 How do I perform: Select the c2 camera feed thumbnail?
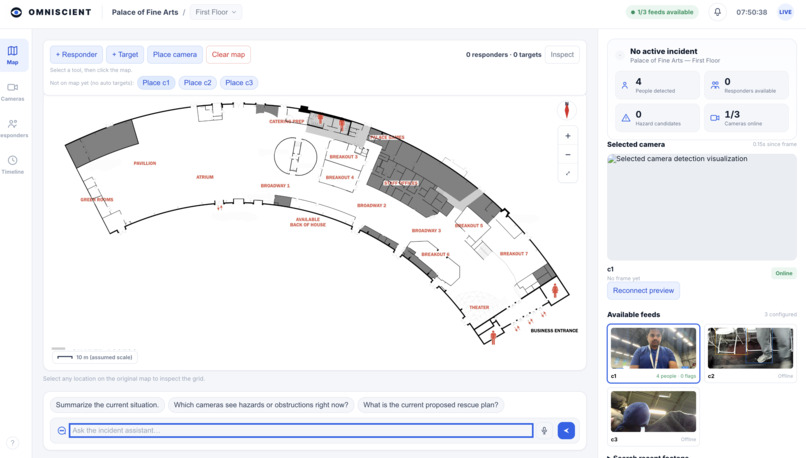750,353
